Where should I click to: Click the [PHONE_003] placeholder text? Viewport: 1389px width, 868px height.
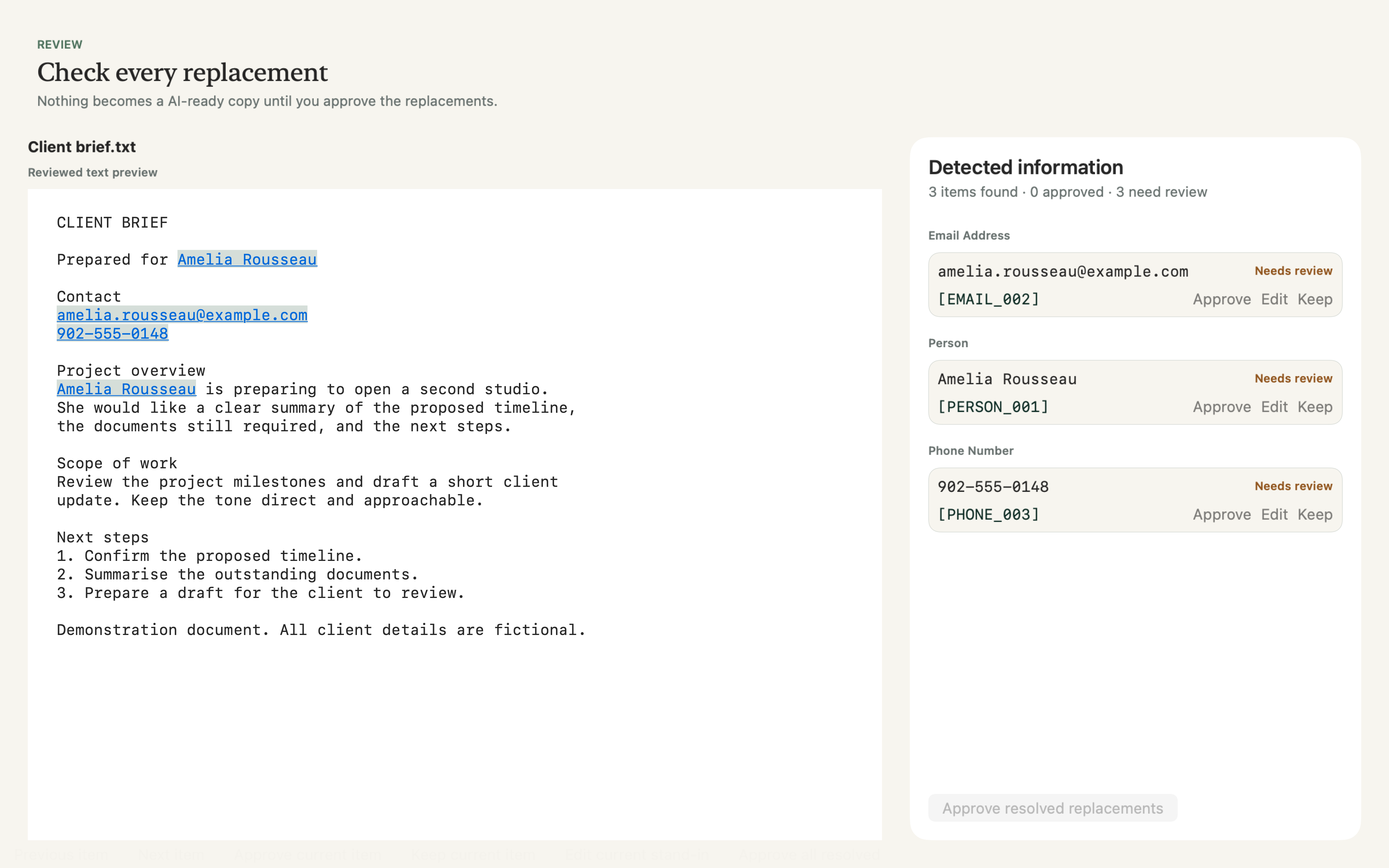coord(989,514)
